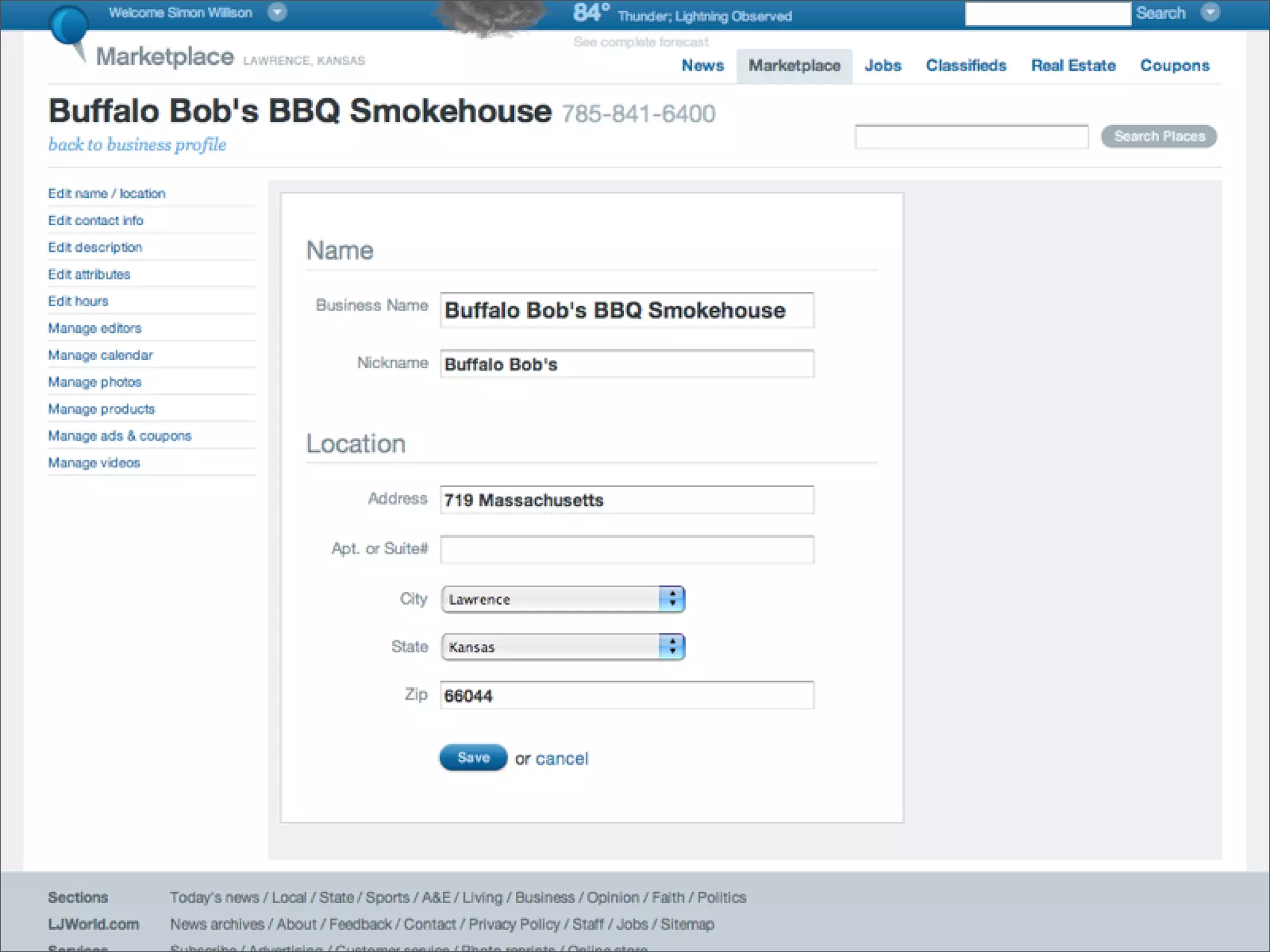Open the Jobs navigation tab

[882, 66]
